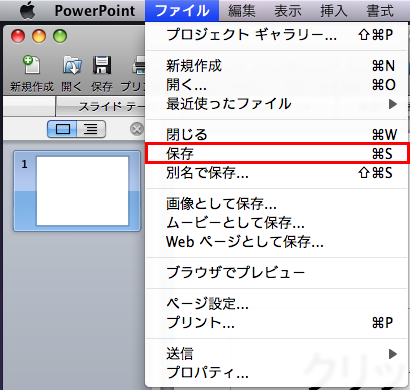This screenshot has width=410, height=390.
Task: Choose 保存 in the File menu
Action: (x=278, y=154)
